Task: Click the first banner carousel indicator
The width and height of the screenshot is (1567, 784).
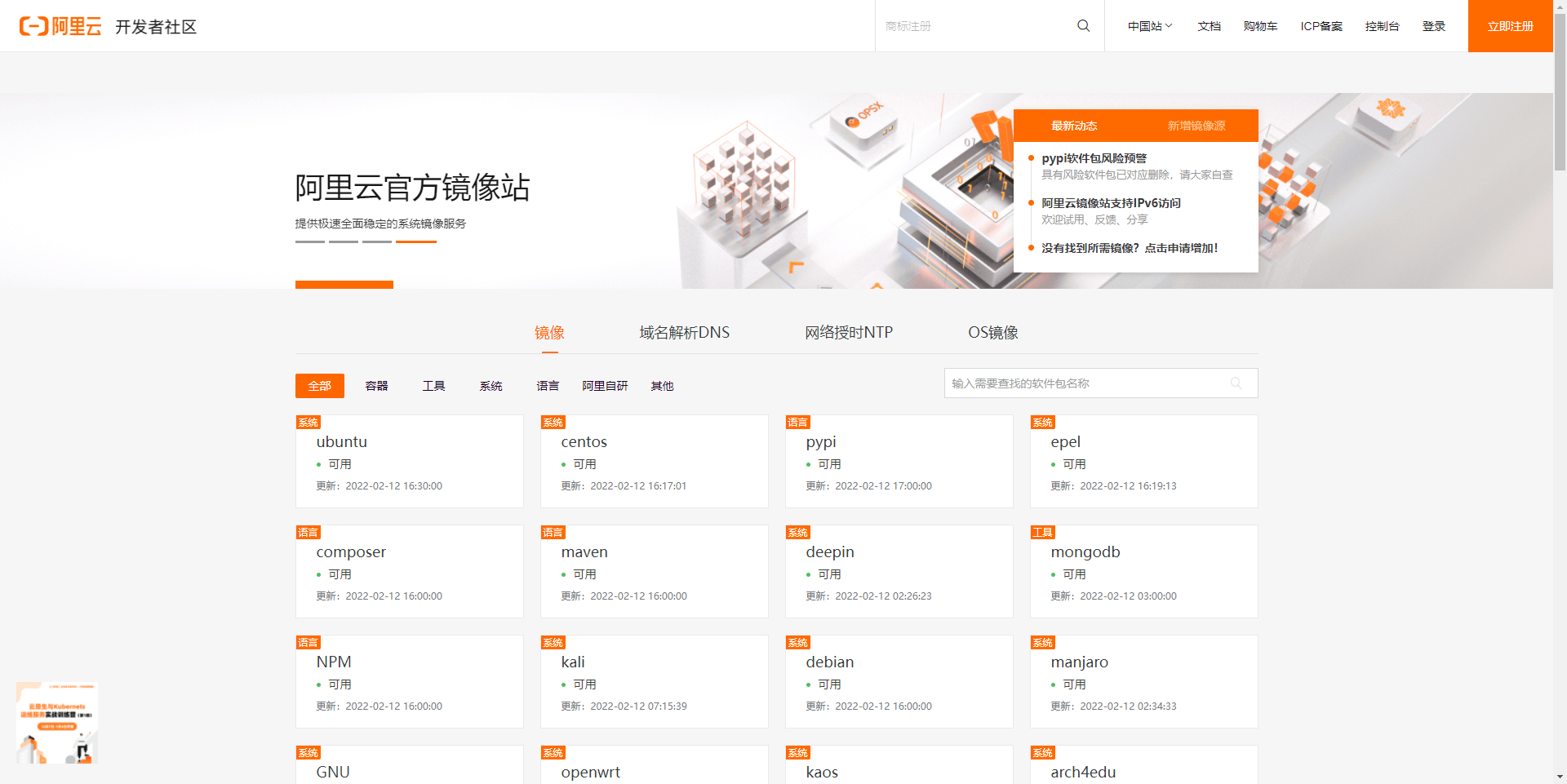Action: (310, 241)
